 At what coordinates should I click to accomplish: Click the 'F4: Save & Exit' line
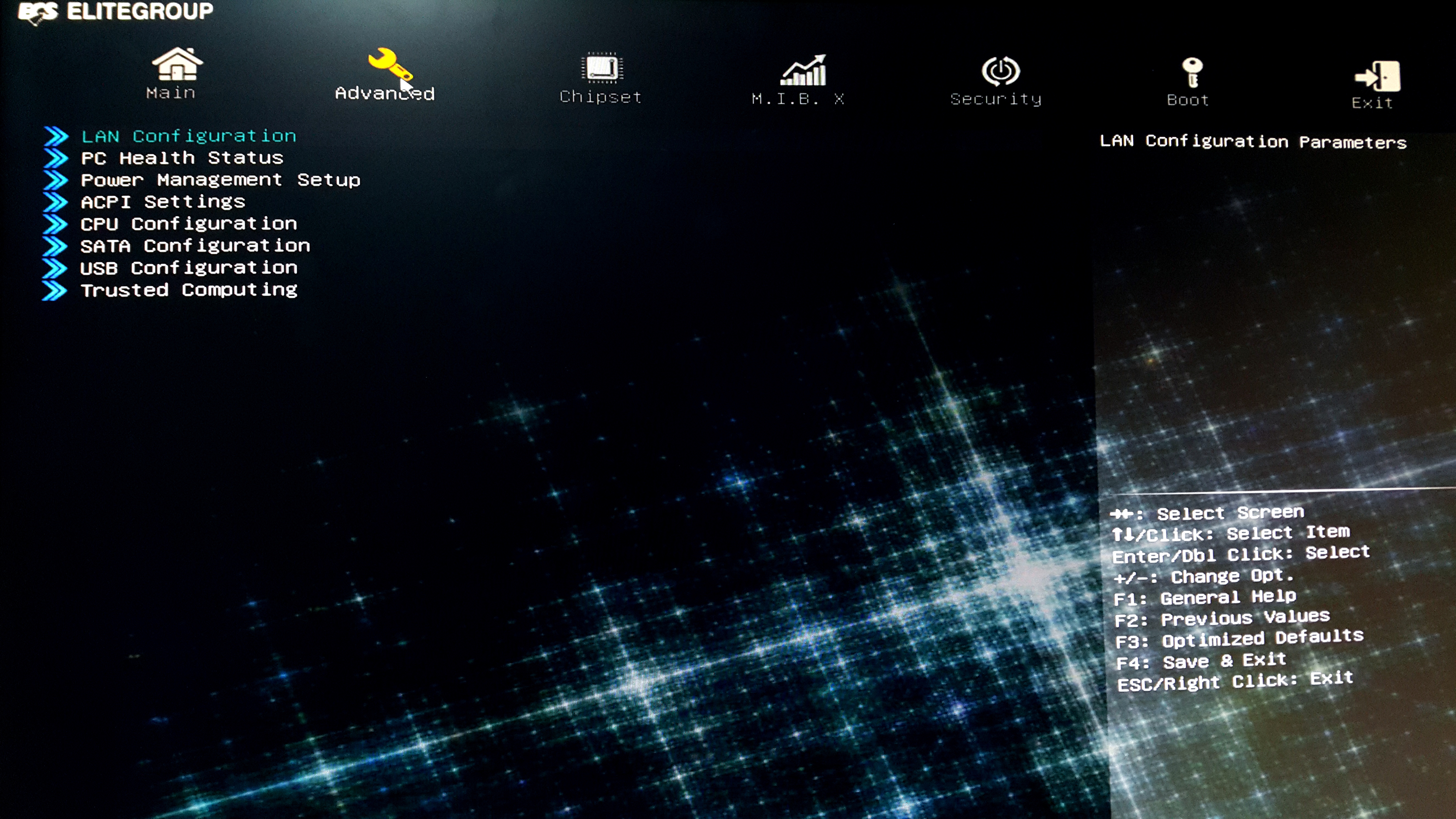pos(1201,661)
